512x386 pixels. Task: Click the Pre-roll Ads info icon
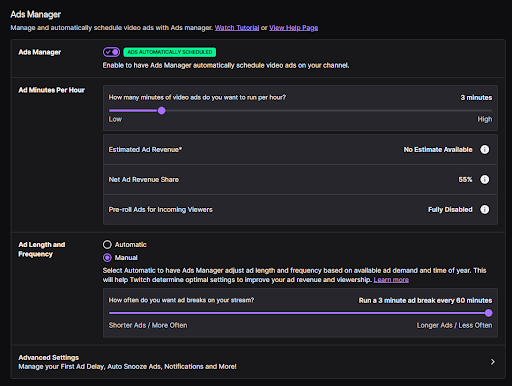pyautogui.click(x=484, y=209)
